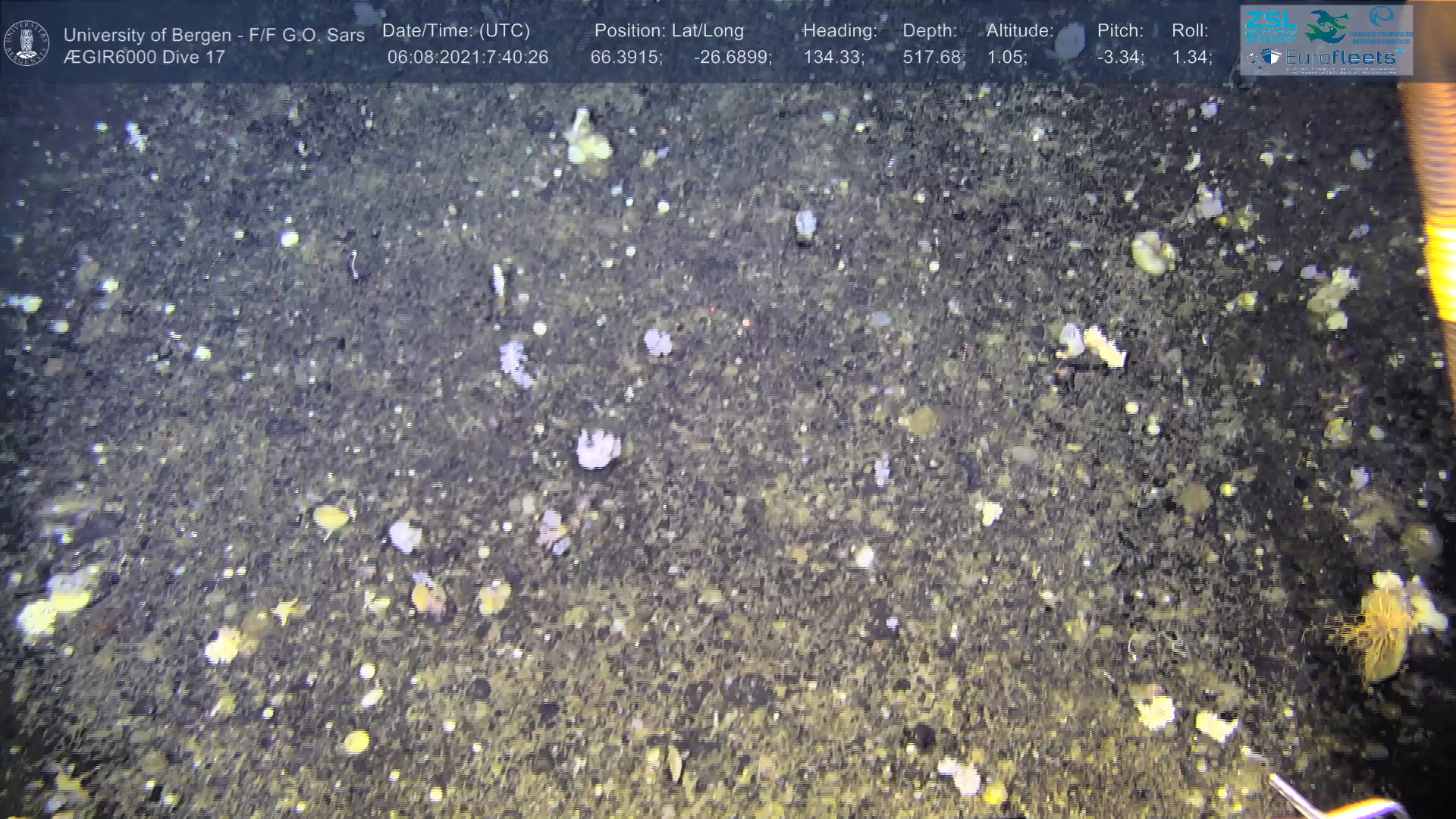1456x819 pixels.
Task: Click the ZSL Institute of Zoology logo
Action: pos(1270,26)
